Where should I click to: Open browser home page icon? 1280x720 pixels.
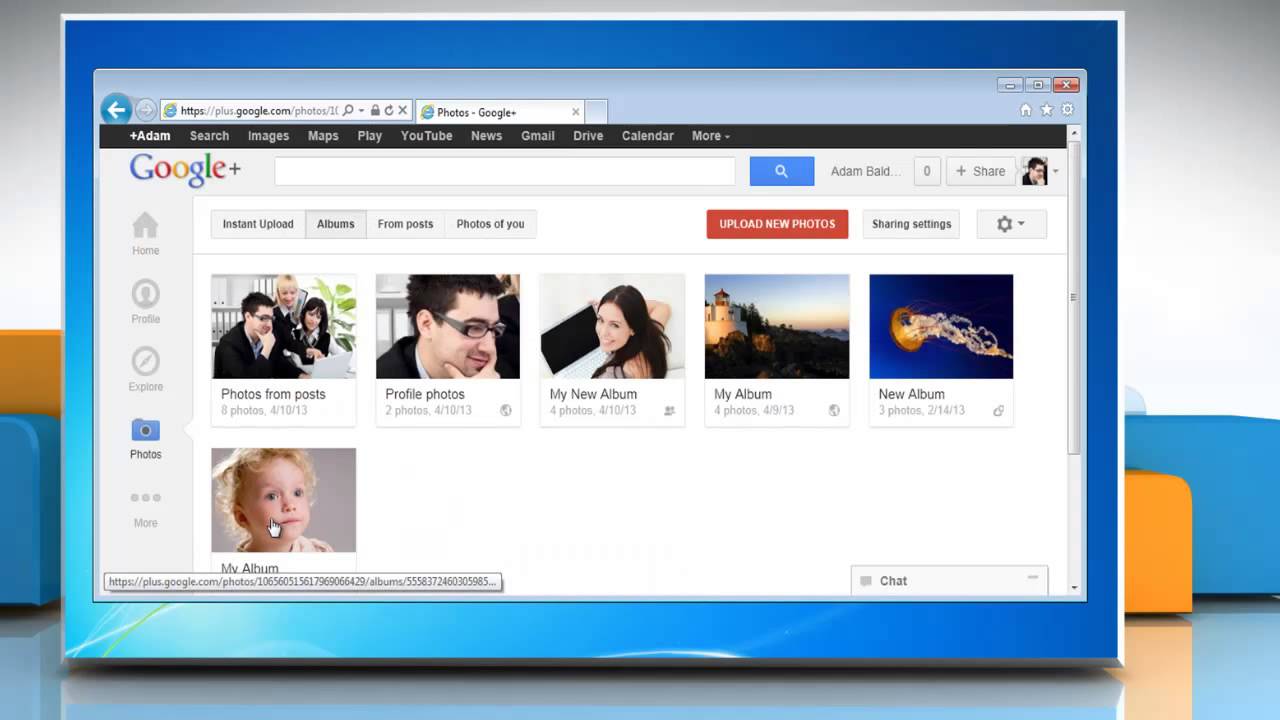pyautogui.click(x=1025, y=110)
